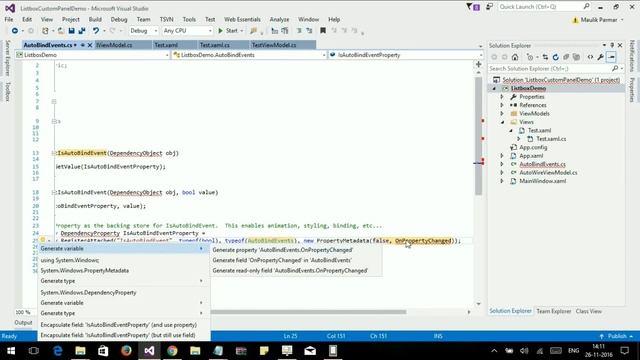The image size is (640, 360).
Task: Collapse the Views folder
Action: tap(502, 122)
